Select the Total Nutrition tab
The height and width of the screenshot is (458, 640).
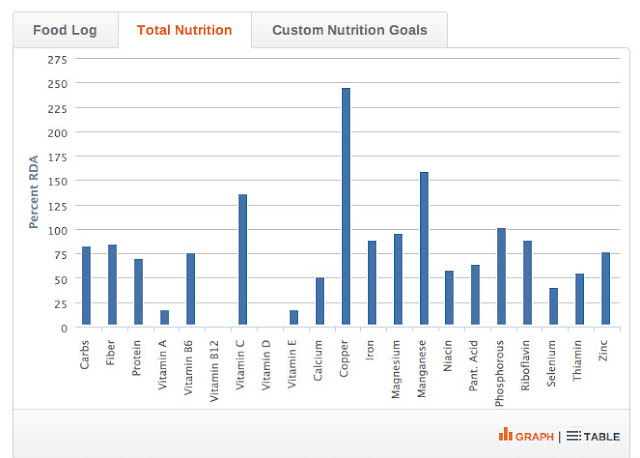(184, 30)
